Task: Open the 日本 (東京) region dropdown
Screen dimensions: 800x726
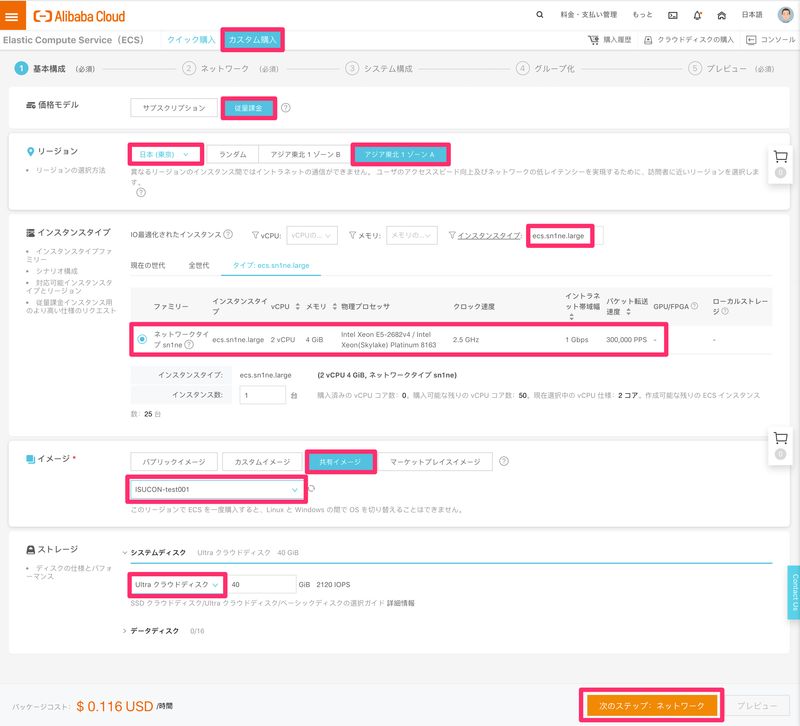Action: pyautogui.click(x=164, y=154)
